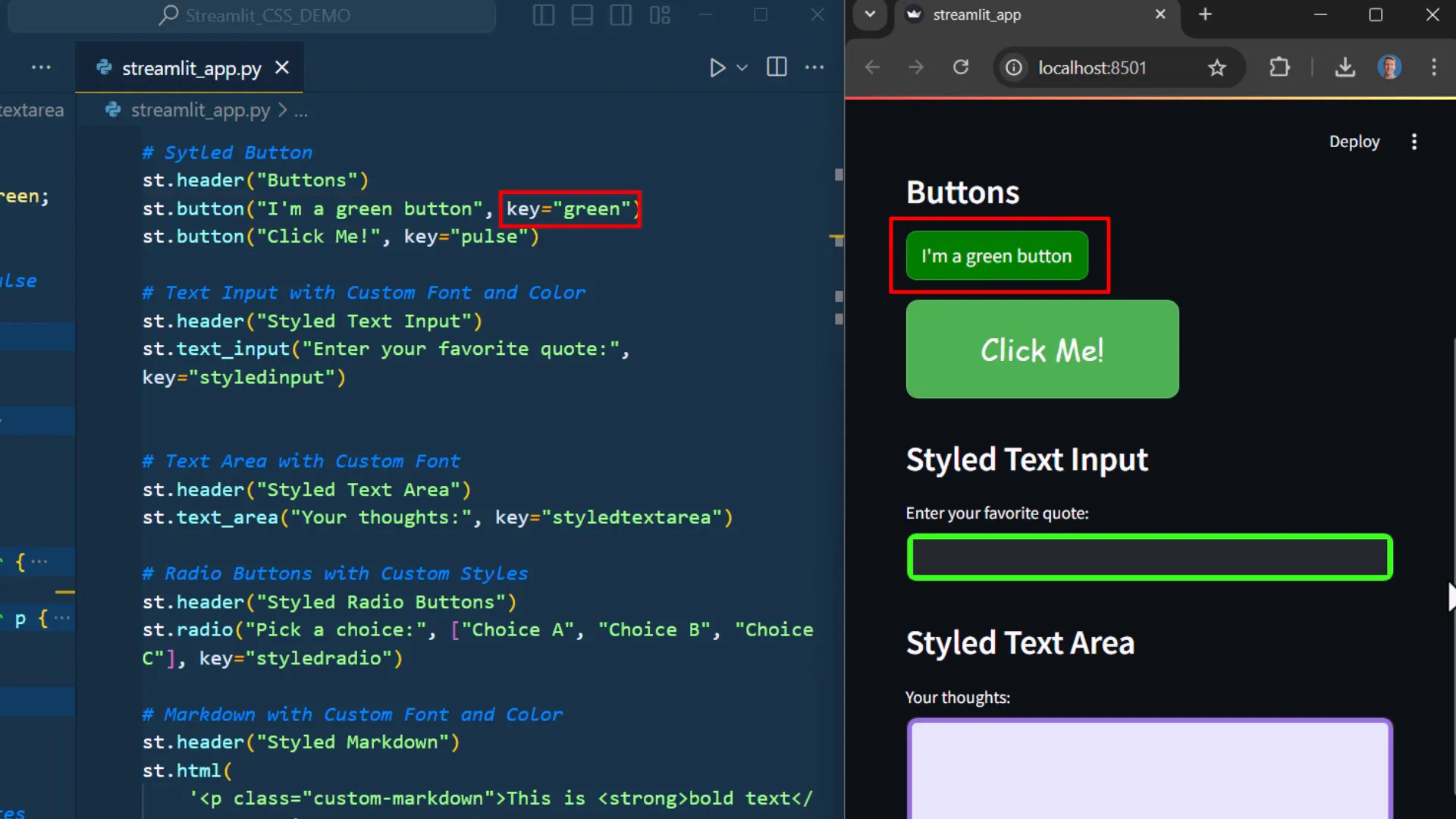Viewport: 1456px width, 819px height.
Task: Select the streamlit_app.py editor tab
Action: tap(191, 69)
